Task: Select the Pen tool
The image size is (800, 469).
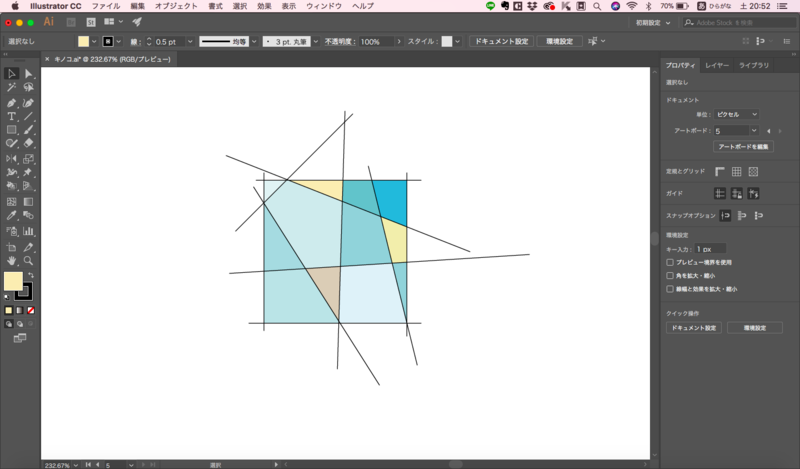Action: (11, 103)
